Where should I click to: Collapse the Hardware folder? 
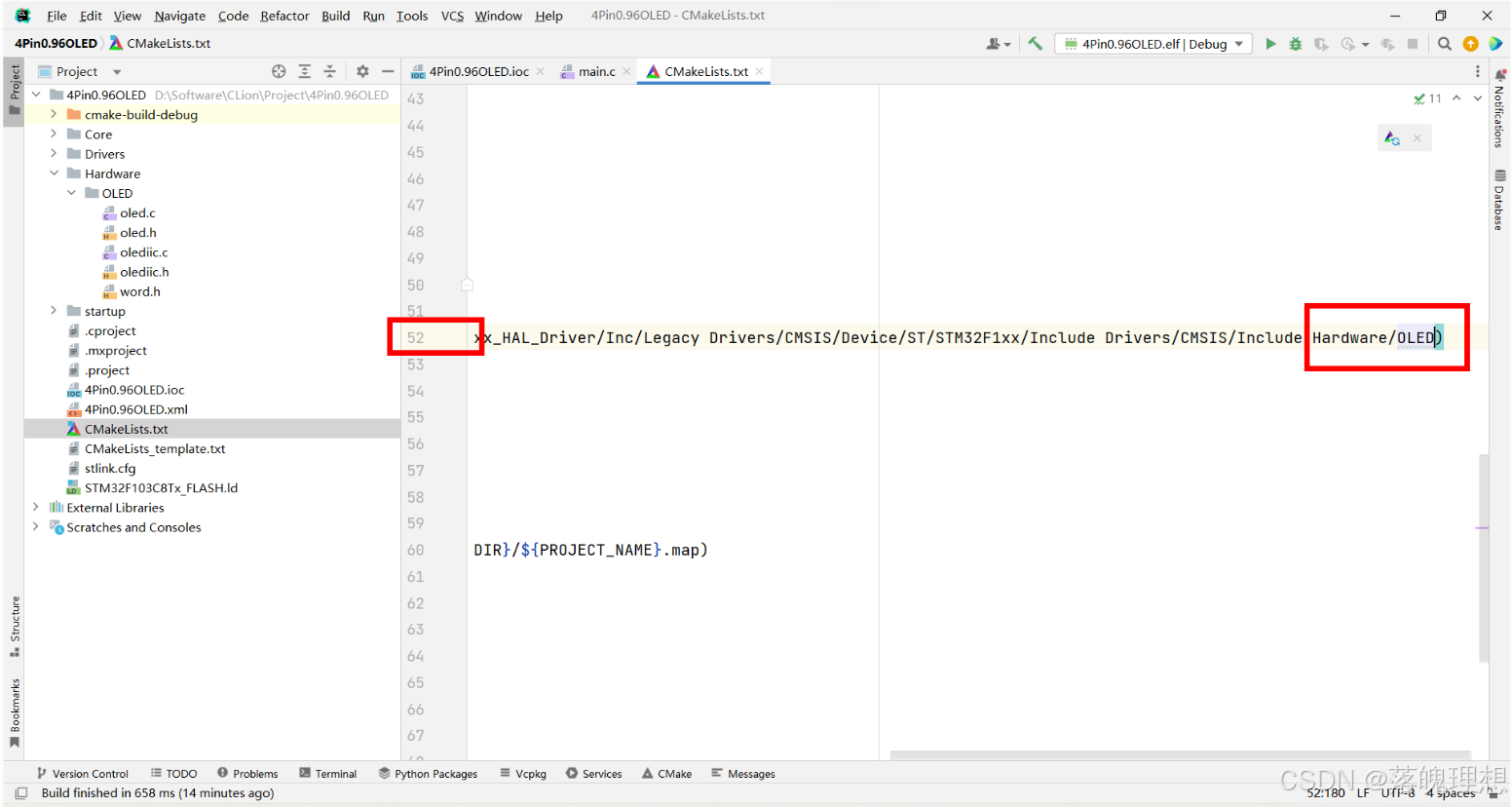tap(54, 173)
